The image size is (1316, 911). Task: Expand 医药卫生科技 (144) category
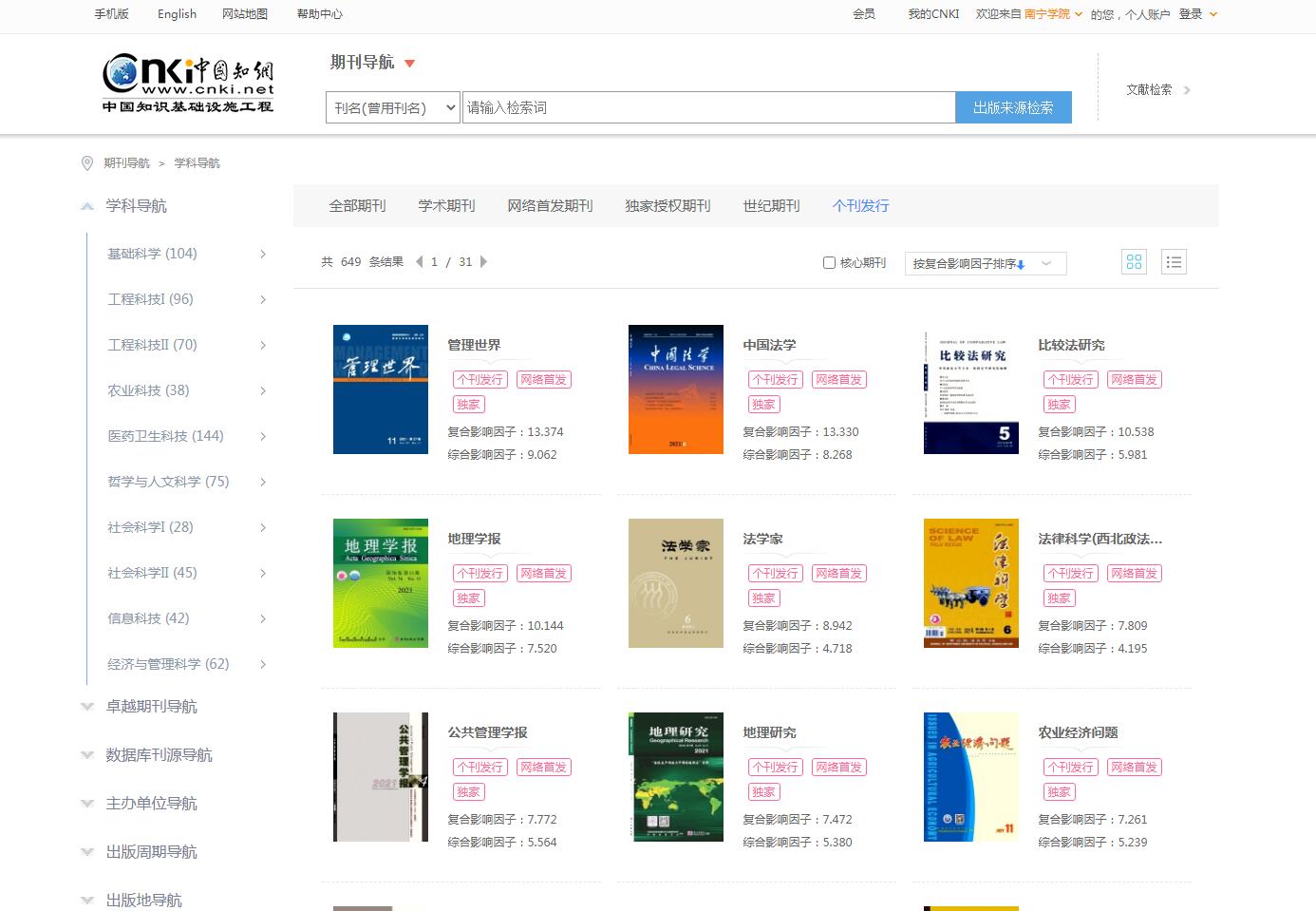coord(263,436)
